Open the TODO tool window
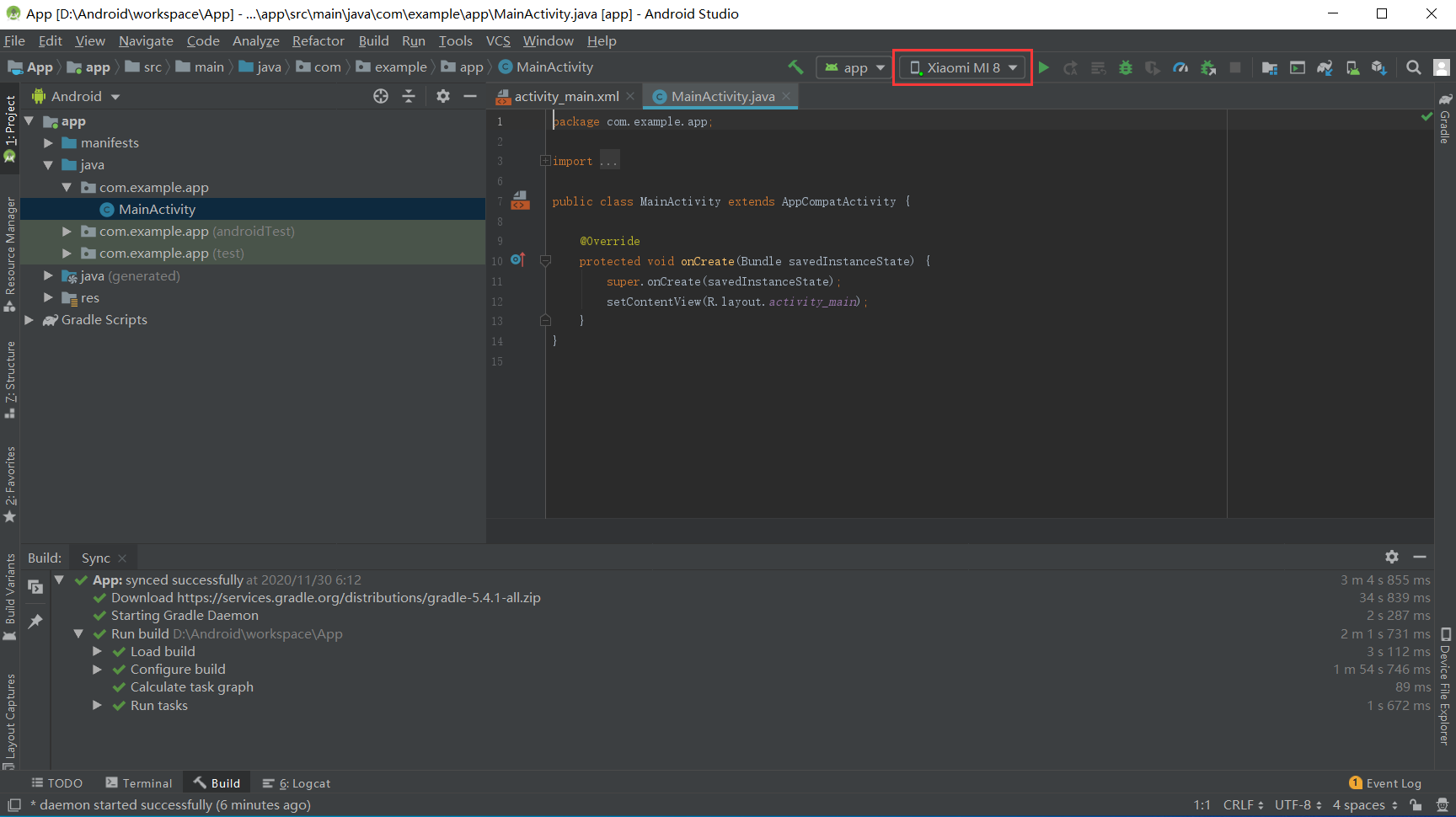 tap(56, 783)
